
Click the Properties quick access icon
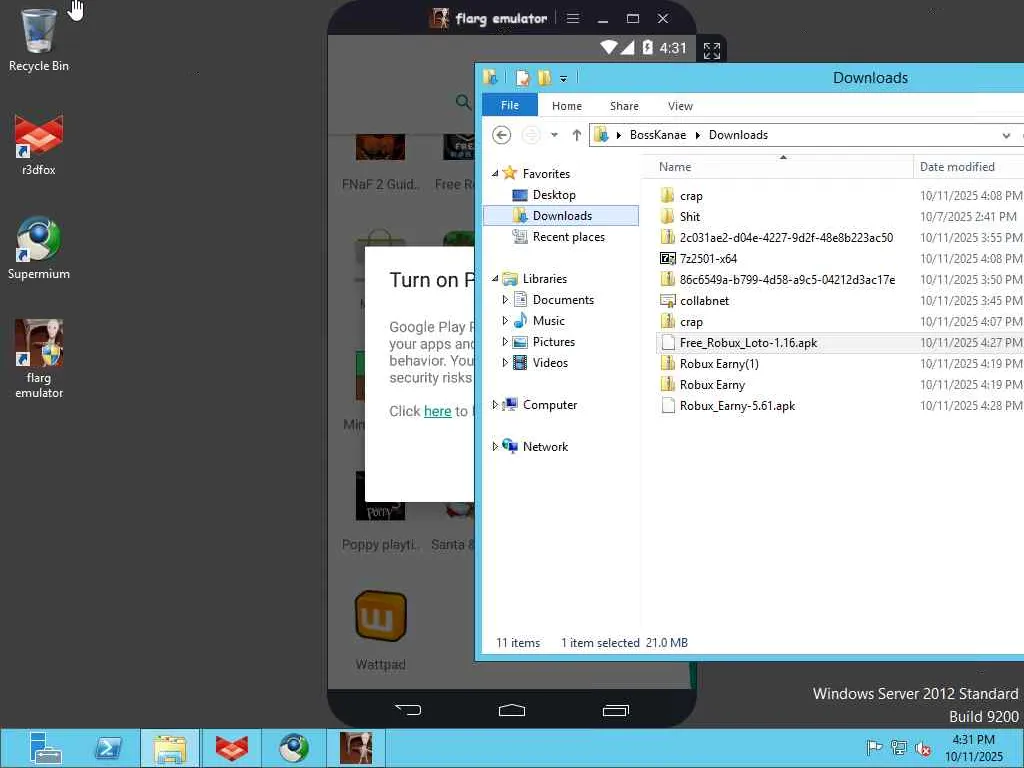pyautogui.click(x=522, y=78)
